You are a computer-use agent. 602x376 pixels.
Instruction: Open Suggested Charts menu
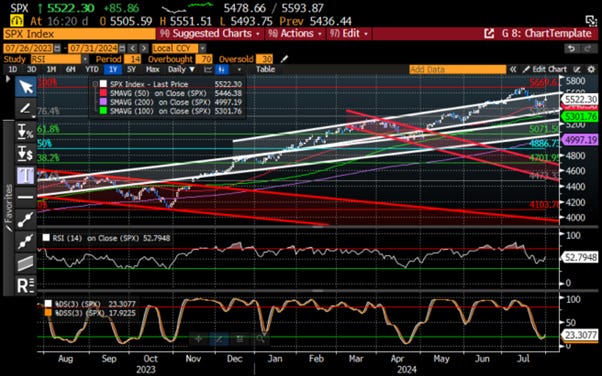pyautogui.click(x=210, y=34)
